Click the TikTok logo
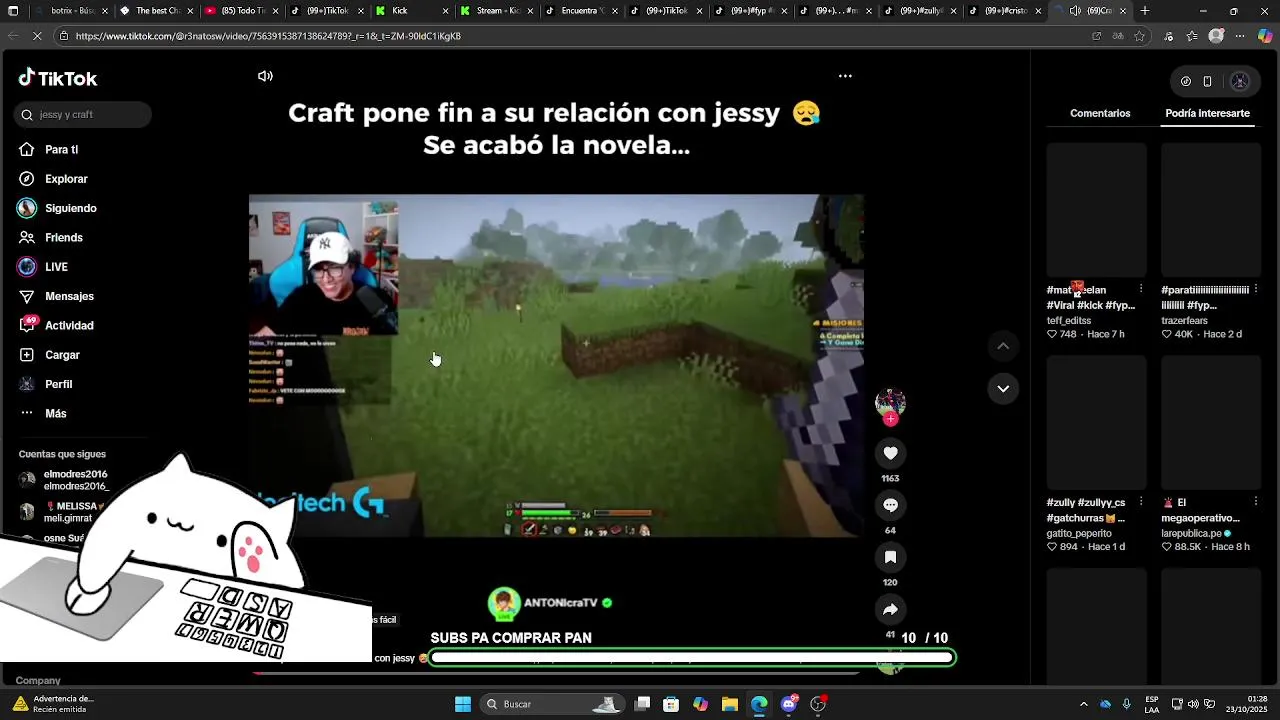The width and height of the screenshot is (1280, 720). point(58,78)
